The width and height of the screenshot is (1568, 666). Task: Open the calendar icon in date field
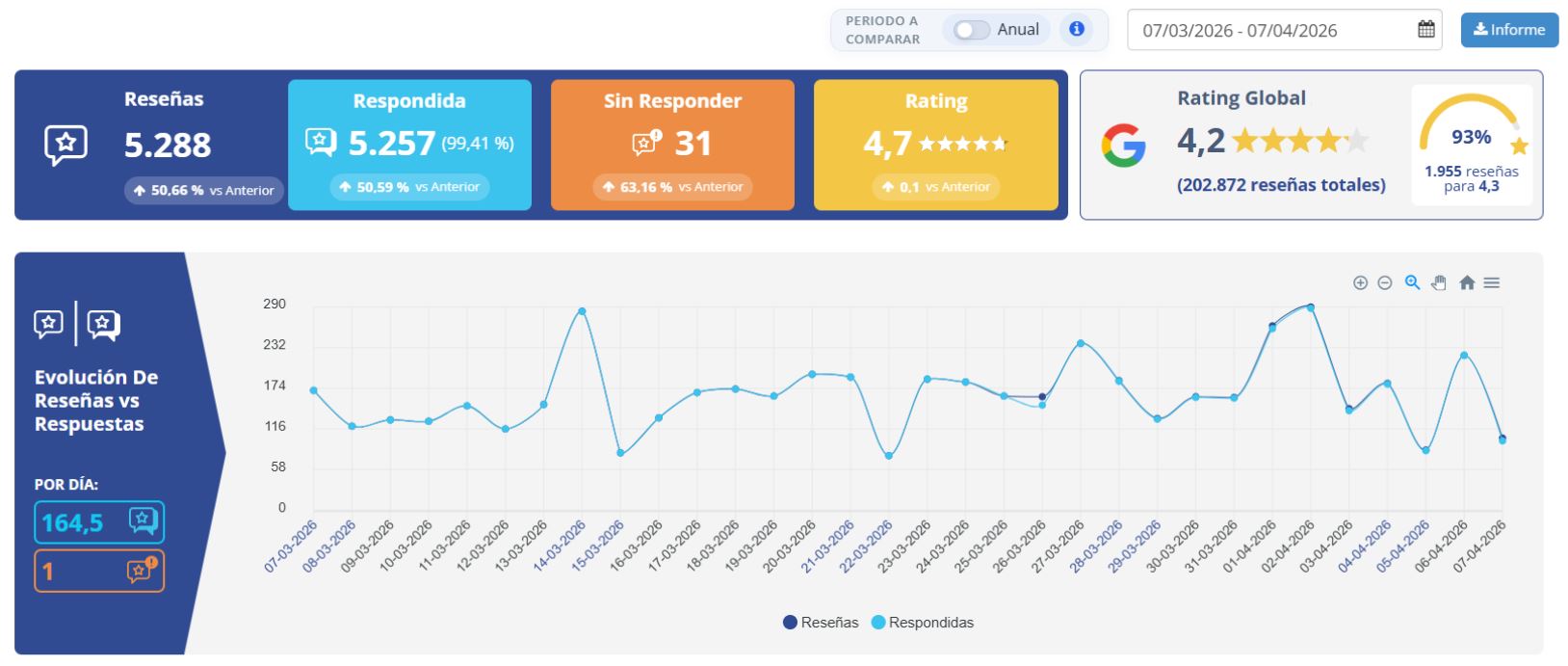point(1426,29)
